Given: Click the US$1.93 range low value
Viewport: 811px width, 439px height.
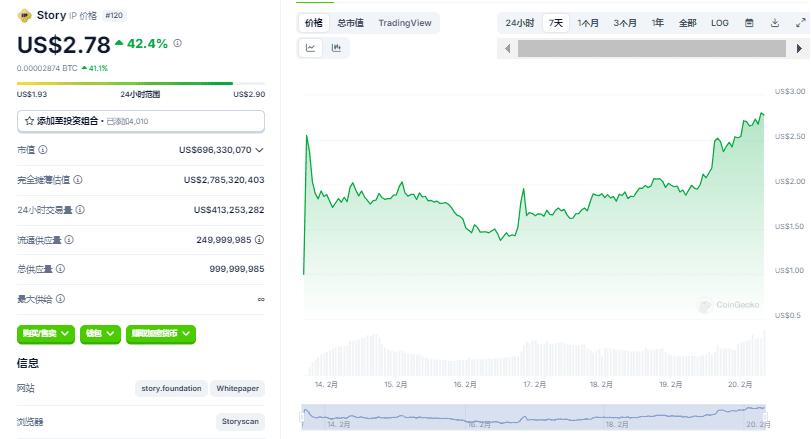Looking at the screenshot, I should 32,94.
